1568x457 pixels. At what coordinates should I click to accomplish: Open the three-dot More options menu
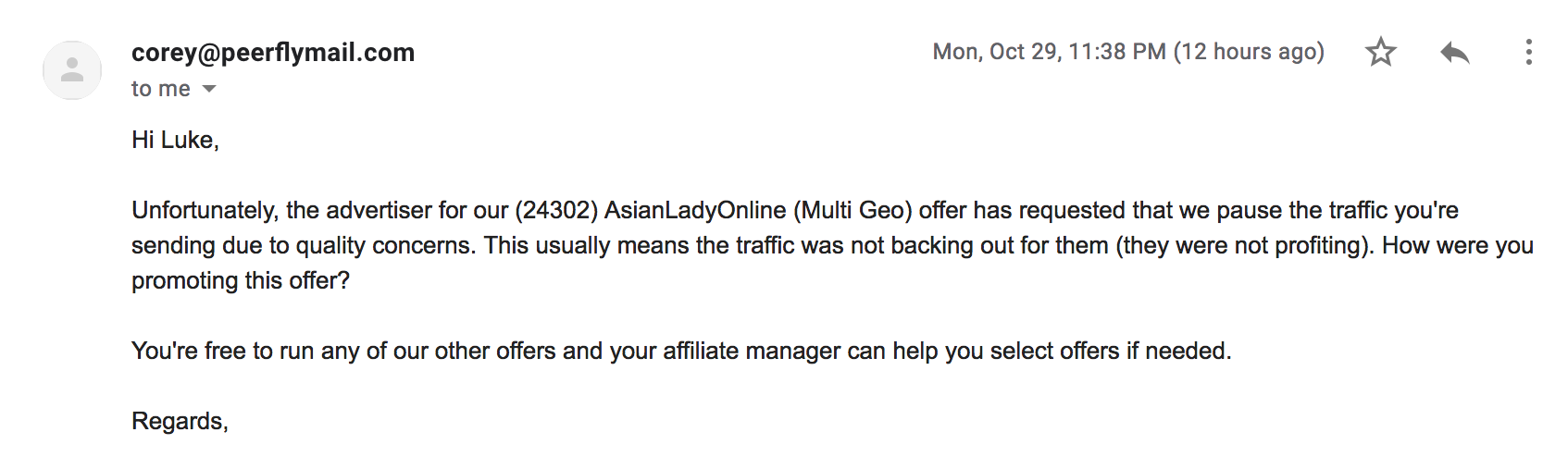1528,52
